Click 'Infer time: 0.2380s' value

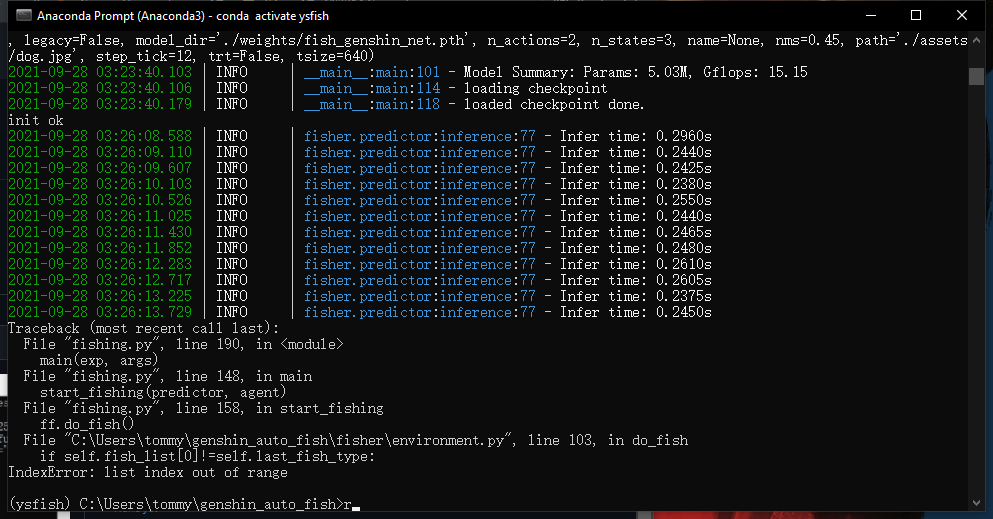[x=635, y=184]
